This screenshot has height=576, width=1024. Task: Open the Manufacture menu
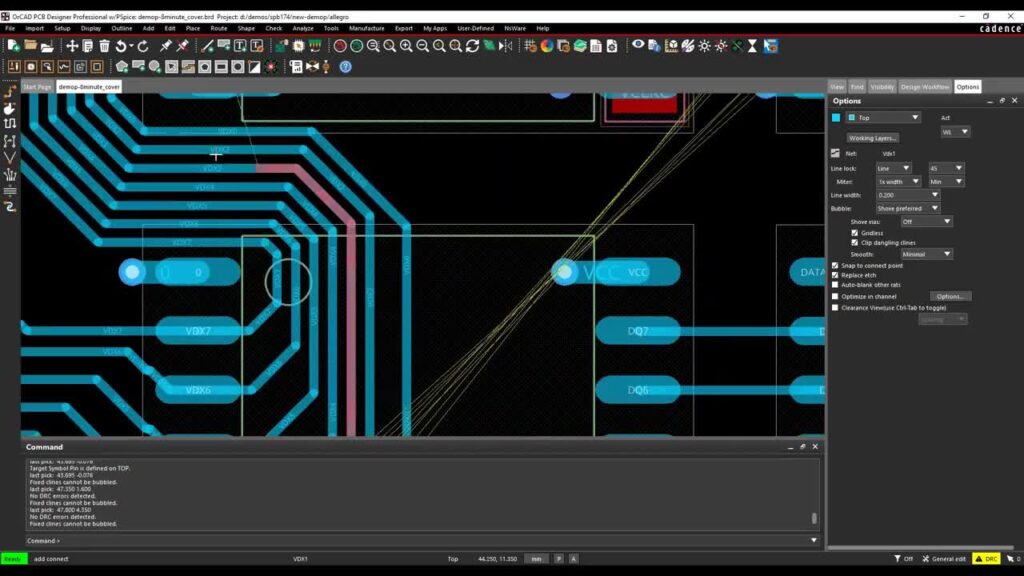366,28
